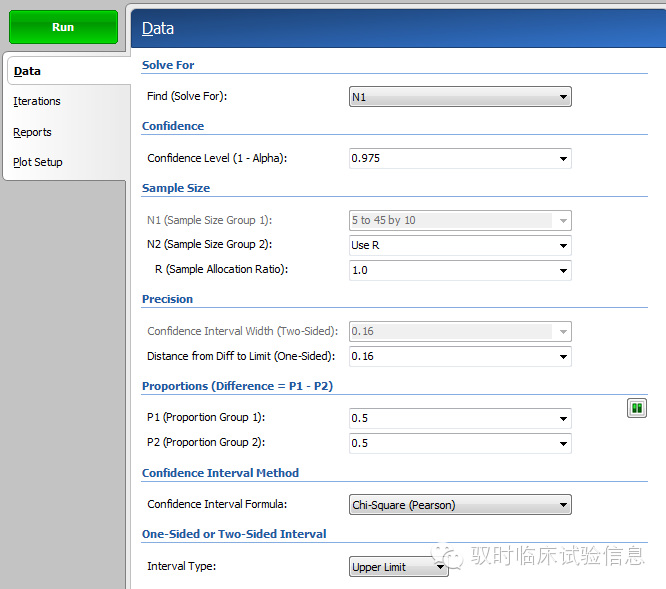Click the Data panel title header

coord(158,28)
